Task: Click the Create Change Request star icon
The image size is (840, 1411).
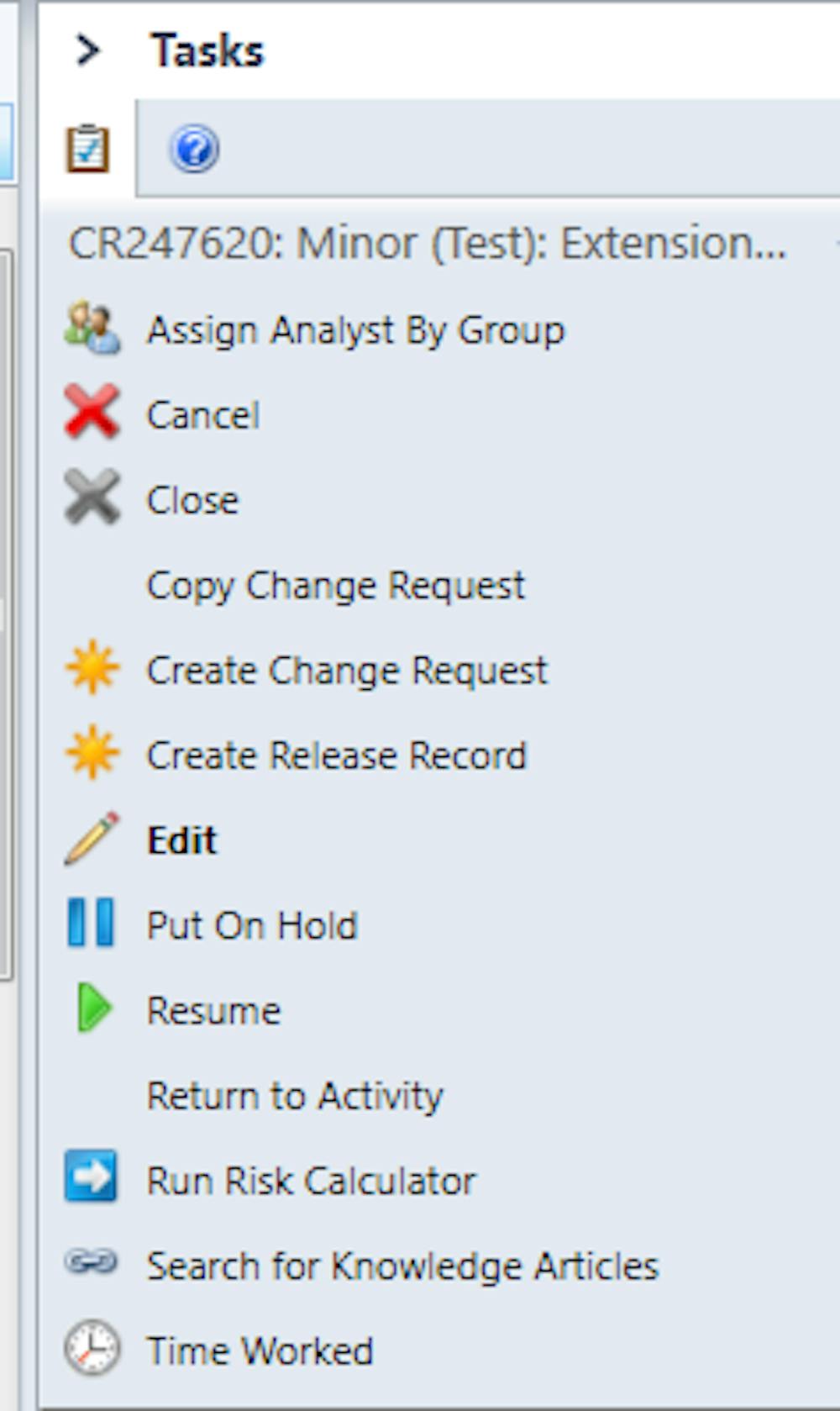Action: [x=92, y=668]
